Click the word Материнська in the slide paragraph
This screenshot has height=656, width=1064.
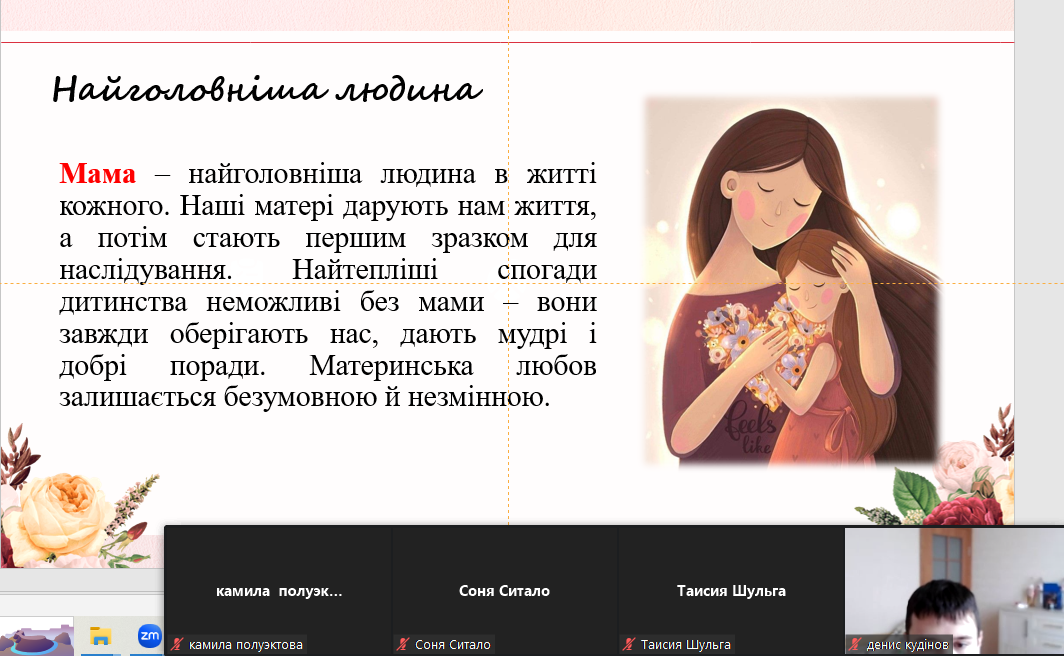pos(392,366)
